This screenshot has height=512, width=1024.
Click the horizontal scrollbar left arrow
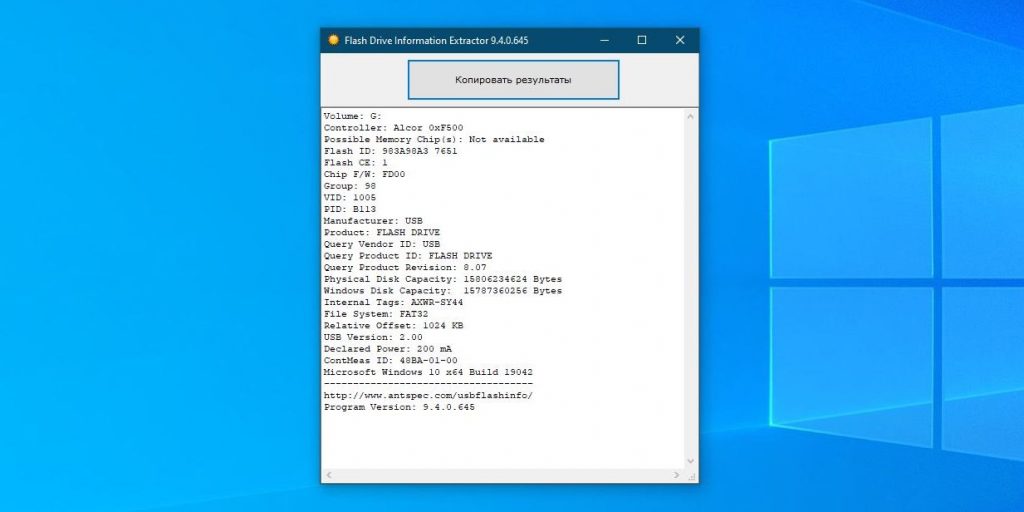coord(328,474)
